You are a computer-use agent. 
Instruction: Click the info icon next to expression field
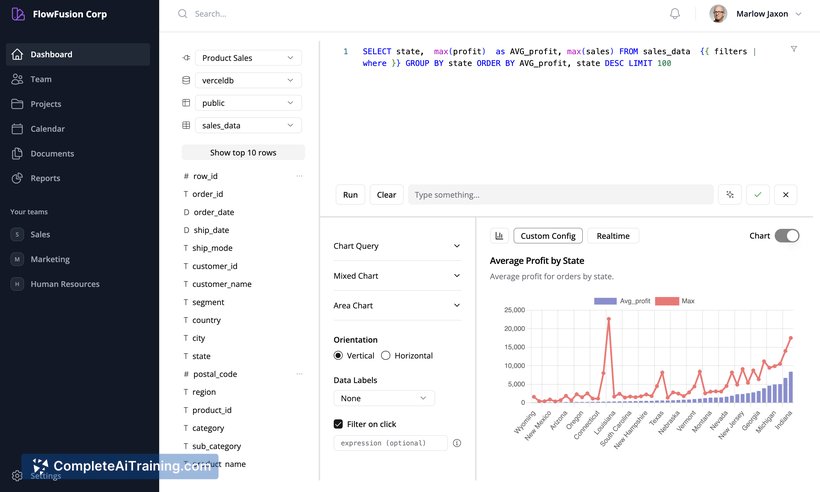click(457, 443)
